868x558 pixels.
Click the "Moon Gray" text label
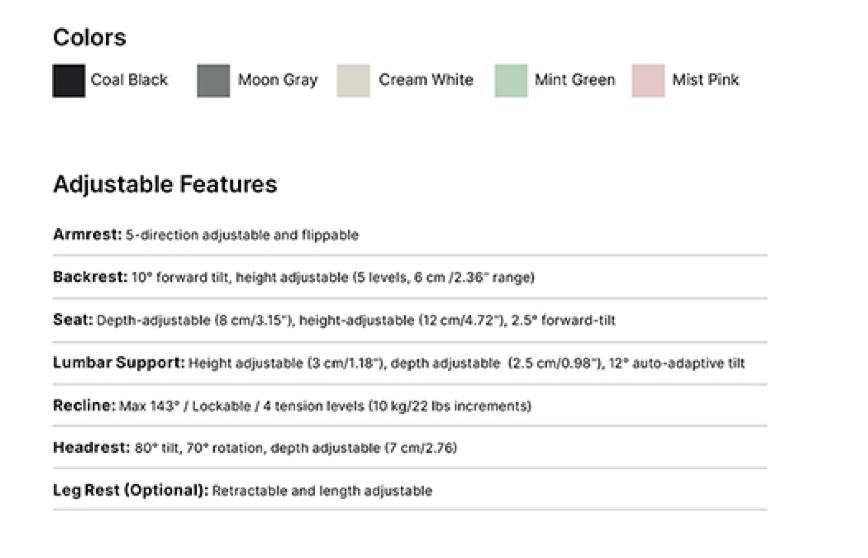tap(277, 80)
